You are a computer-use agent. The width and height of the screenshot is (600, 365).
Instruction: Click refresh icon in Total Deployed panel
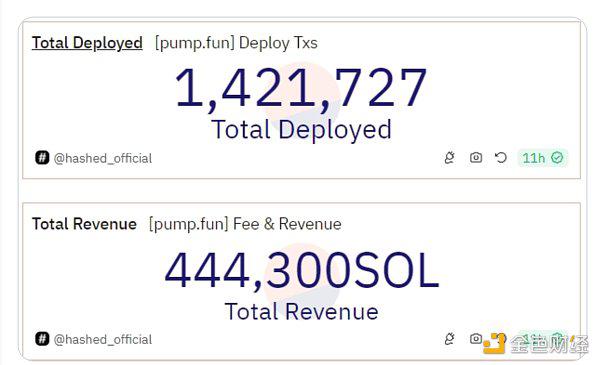coord(501,158)
